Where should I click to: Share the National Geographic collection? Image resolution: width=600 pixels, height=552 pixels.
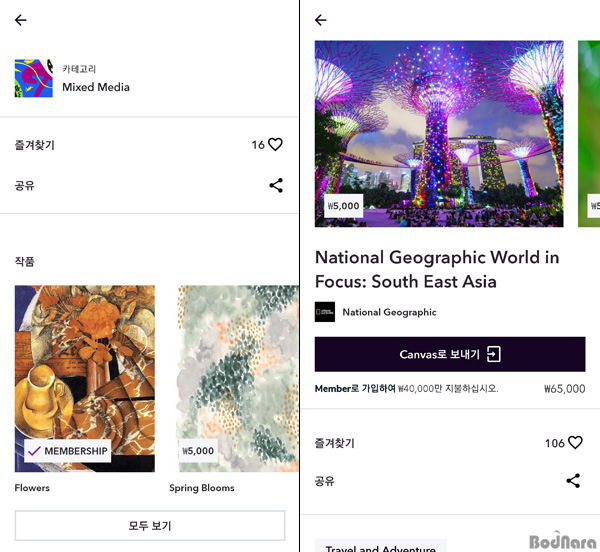573,481
